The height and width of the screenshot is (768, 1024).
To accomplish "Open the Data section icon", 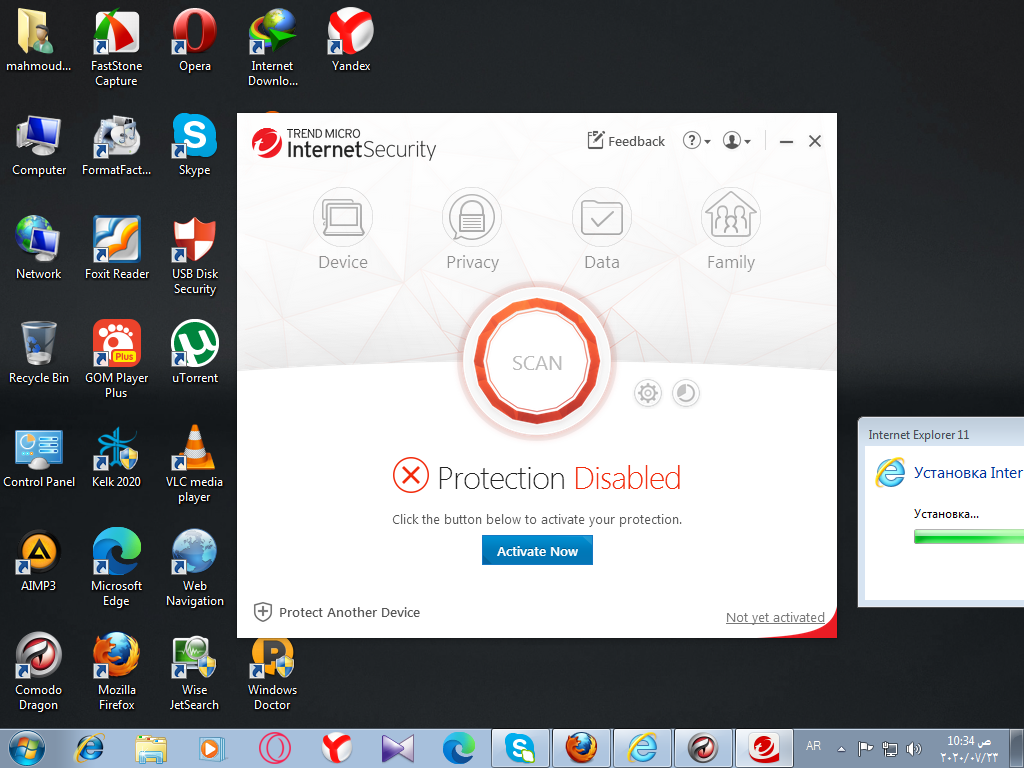I will tap(601, 217).
